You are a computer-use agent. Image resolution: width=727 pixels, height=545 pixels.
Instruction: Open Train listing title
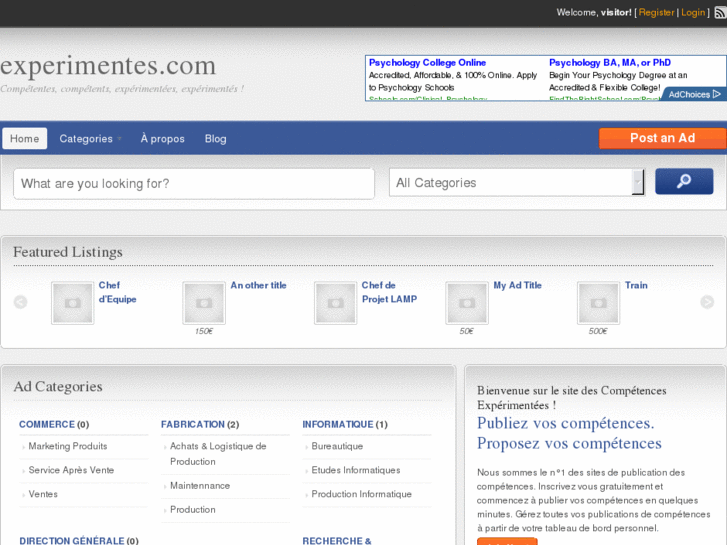click(x=636, y=285)
